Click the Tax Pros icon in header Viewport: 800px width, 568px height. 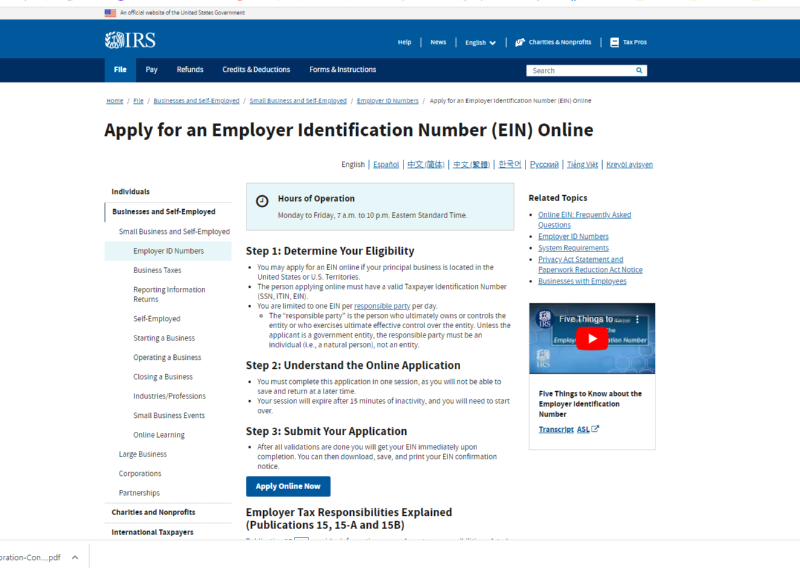[x=614, y=42]
